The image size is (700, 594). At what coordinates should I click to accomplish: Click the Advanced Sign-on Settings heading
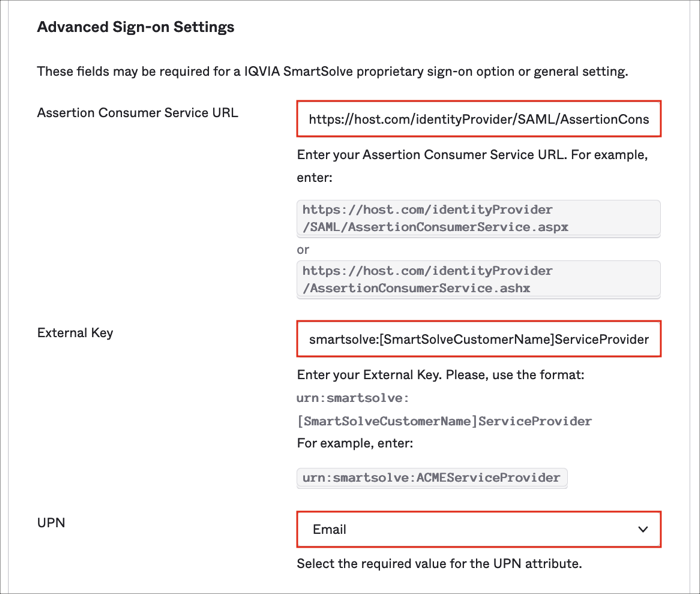[x=135, y=27]
